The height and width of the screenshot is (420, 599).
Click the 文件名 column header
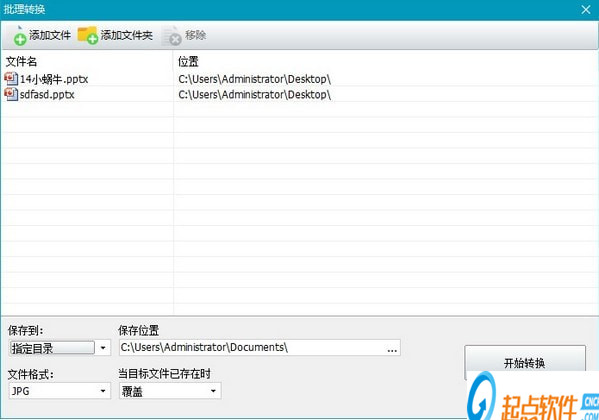coord(21,62)
